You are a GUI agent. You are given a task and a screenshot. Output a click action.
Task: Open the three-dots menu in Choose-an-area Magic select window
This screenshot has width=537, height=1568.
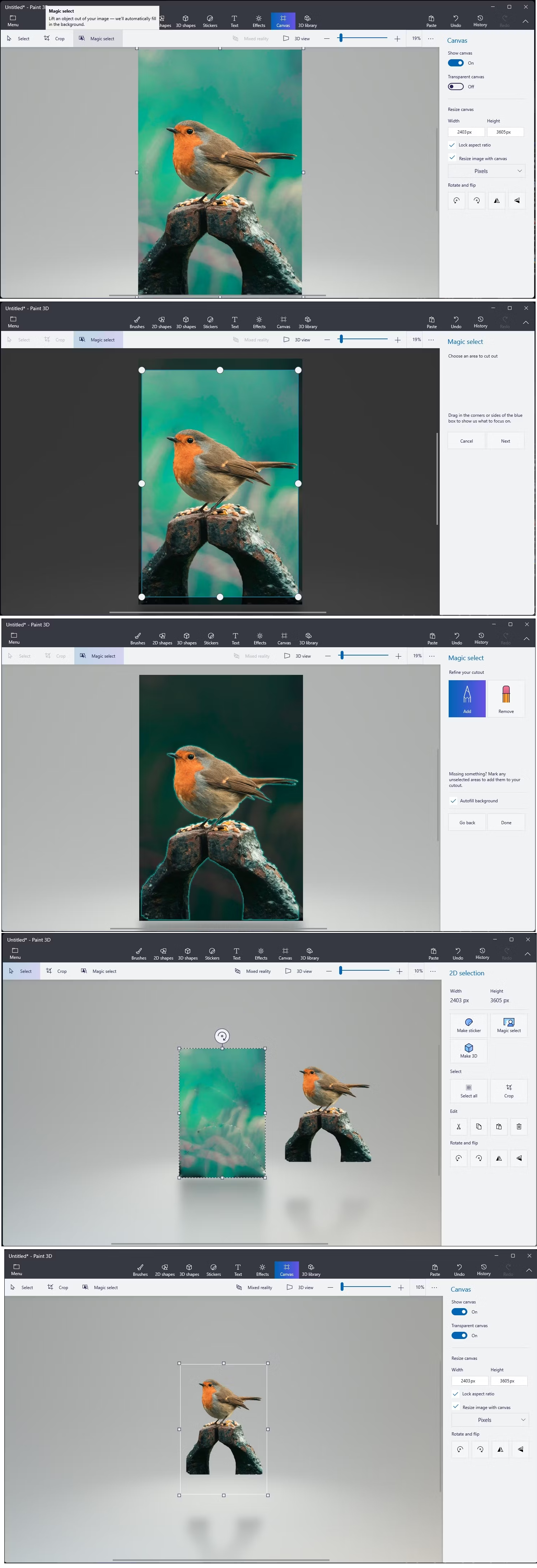coord(431,340)
